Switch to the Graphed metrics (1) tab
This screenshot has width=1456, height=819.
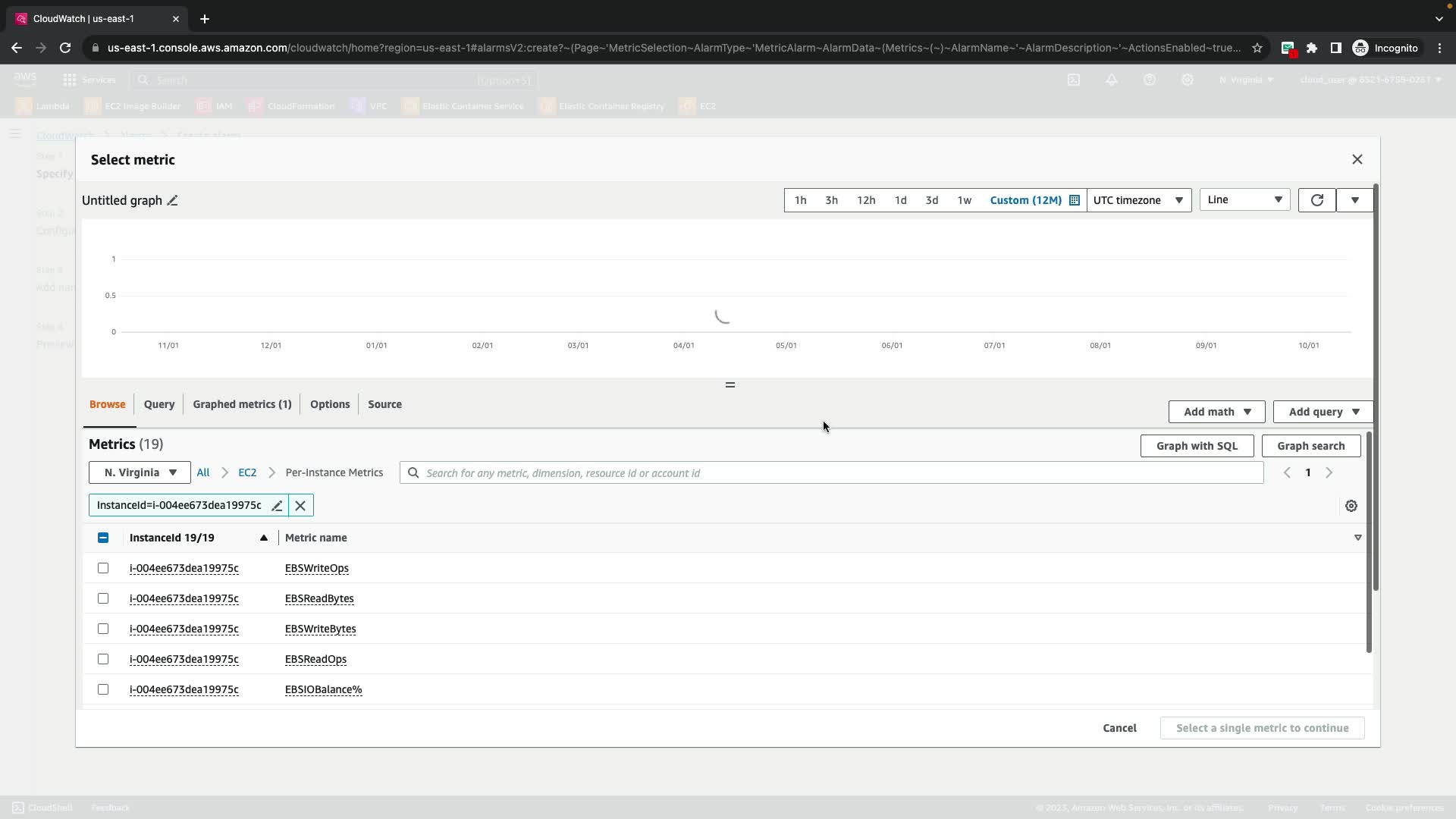(242, 404)
